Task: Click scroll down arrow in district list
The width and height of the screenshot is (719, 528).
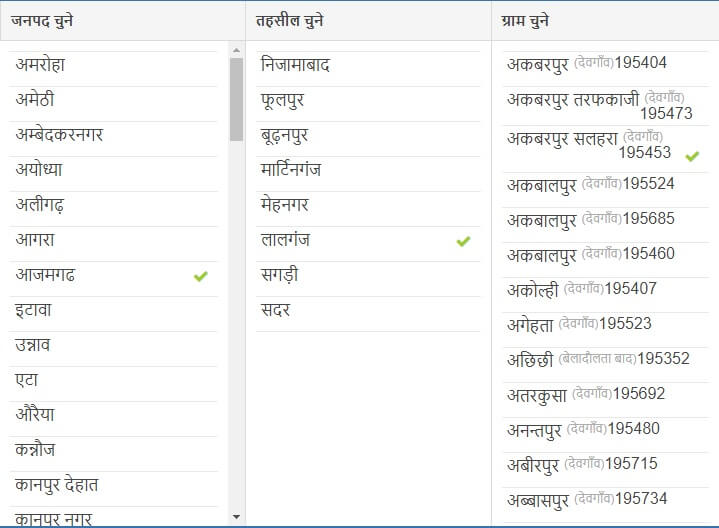Action: click(x=236, y=517)
